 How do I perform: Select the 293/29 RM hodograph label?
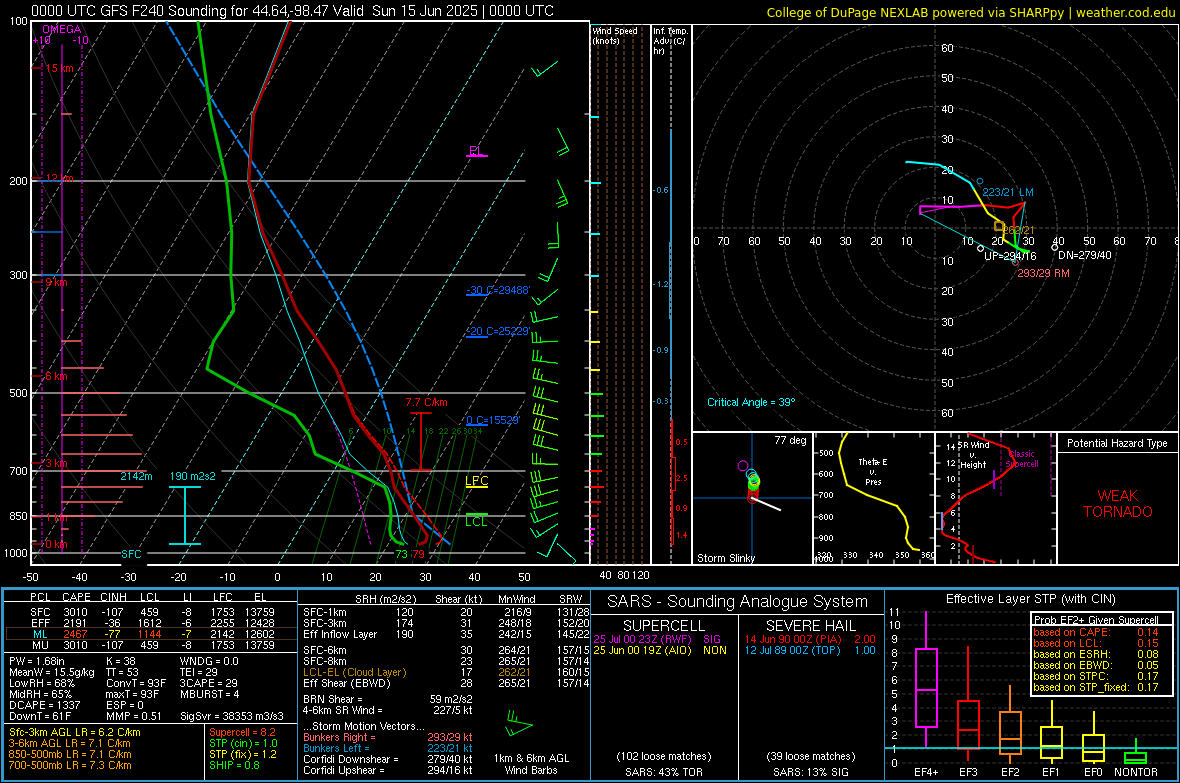[1043, 273]
